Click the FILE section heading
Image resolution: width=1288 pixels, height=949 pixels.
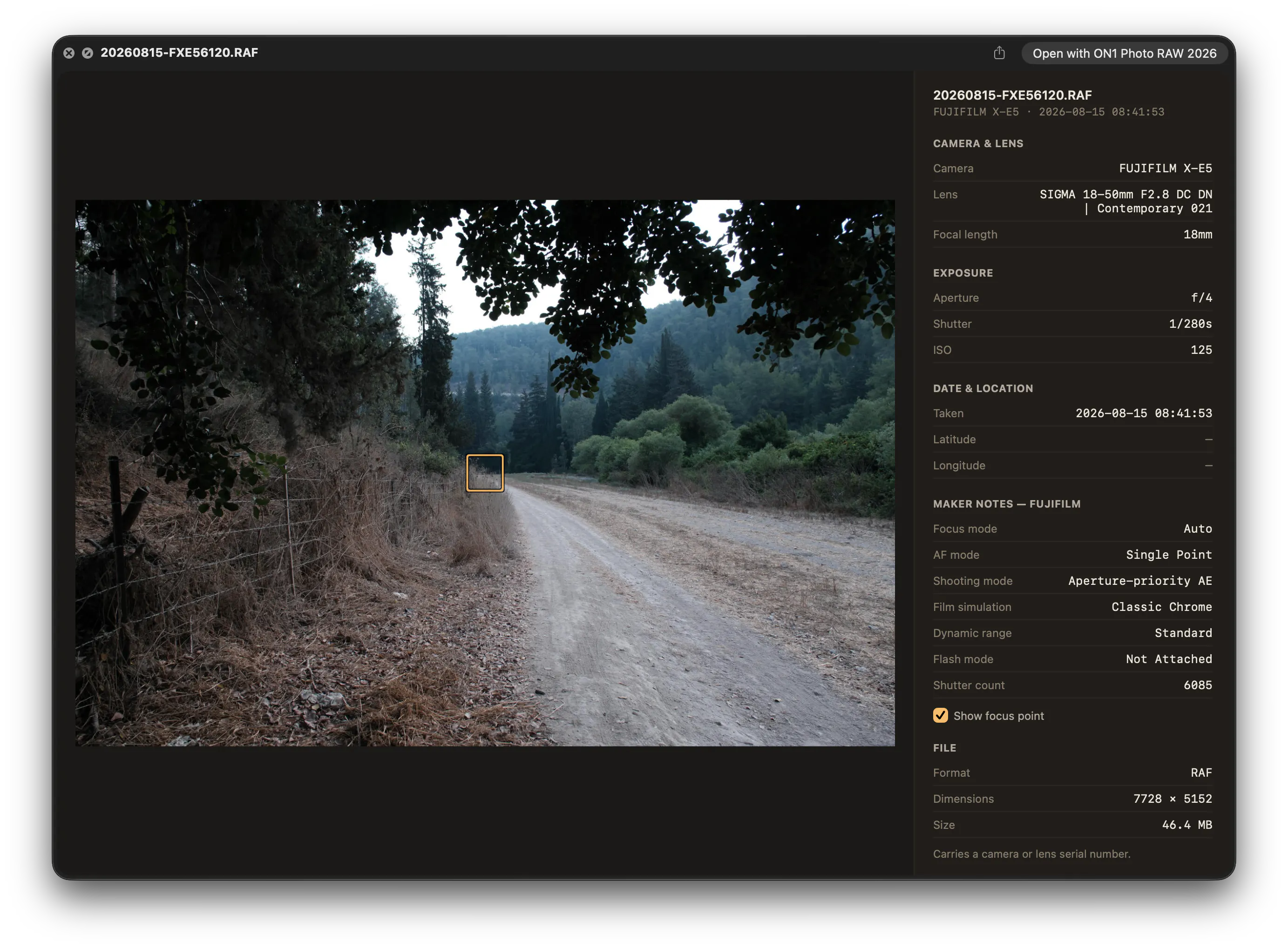coord(944,748)
